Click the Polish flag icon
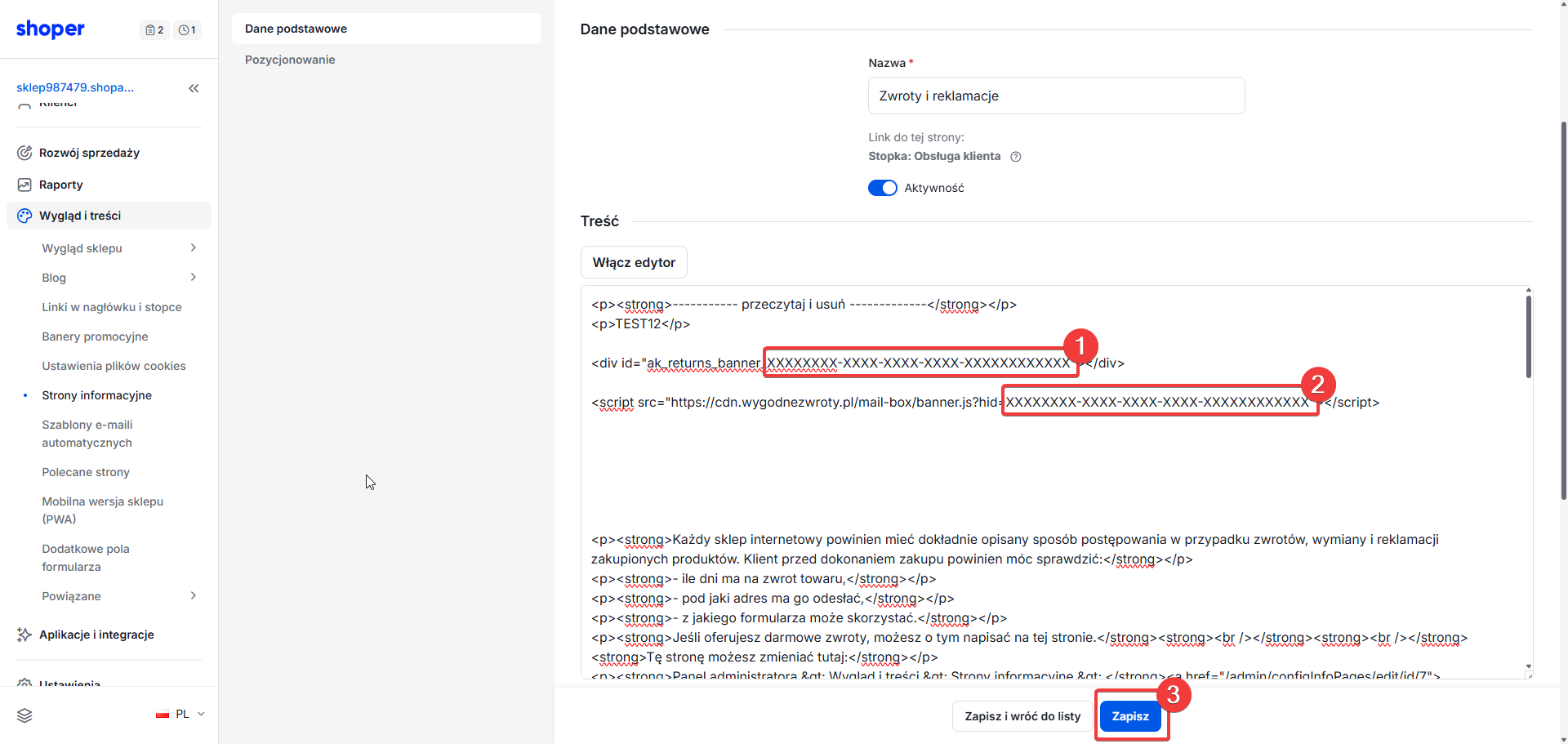1568x744 pixels. tap(163, 715)
